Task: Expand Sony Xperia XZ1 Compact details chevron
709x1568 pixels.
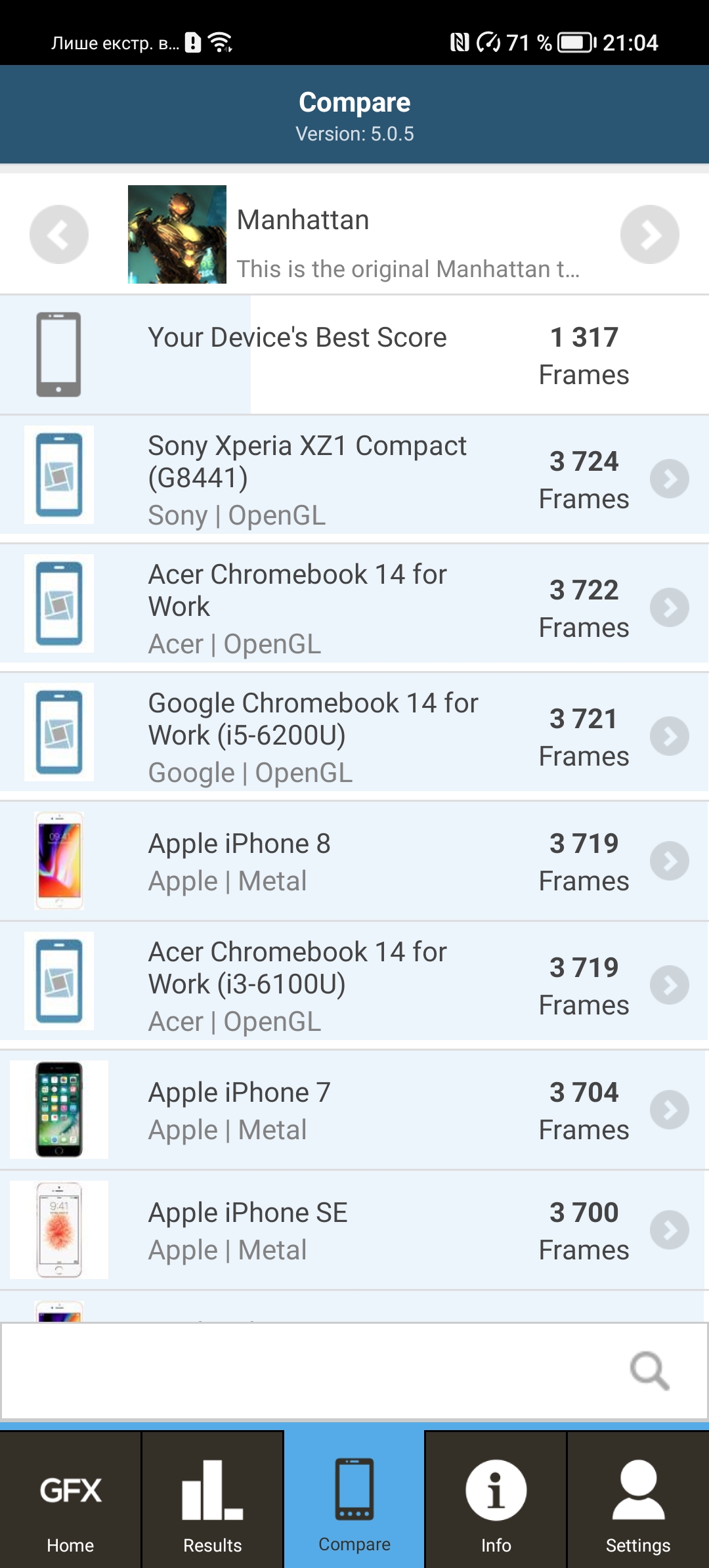Action: pyautogui.click(x=670, y=479)
